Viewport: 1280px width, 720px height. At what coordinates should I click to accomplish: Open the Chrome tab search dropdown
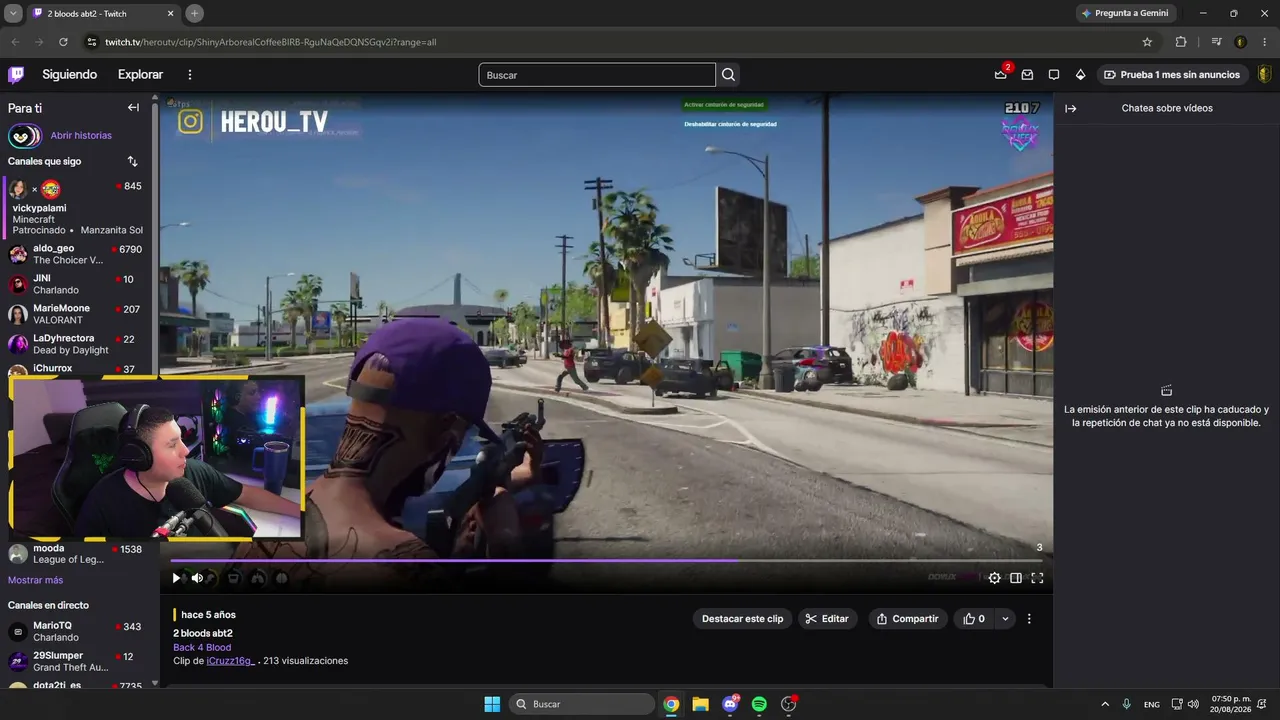click(13, 13)
